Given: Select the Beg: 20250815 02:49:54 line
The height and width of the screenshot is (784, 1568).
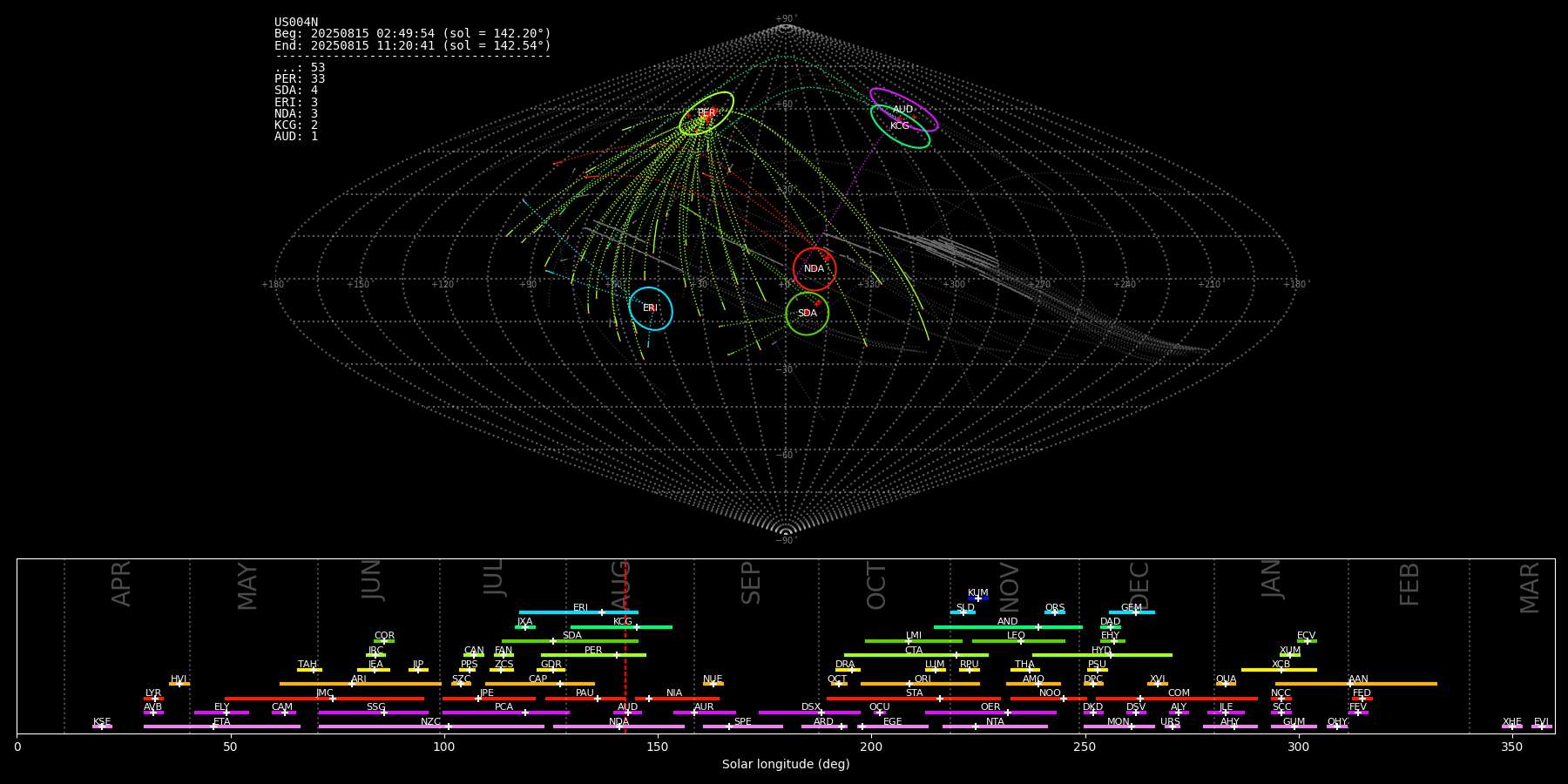Looking at the screenshot, I should [x=413, y=34].
